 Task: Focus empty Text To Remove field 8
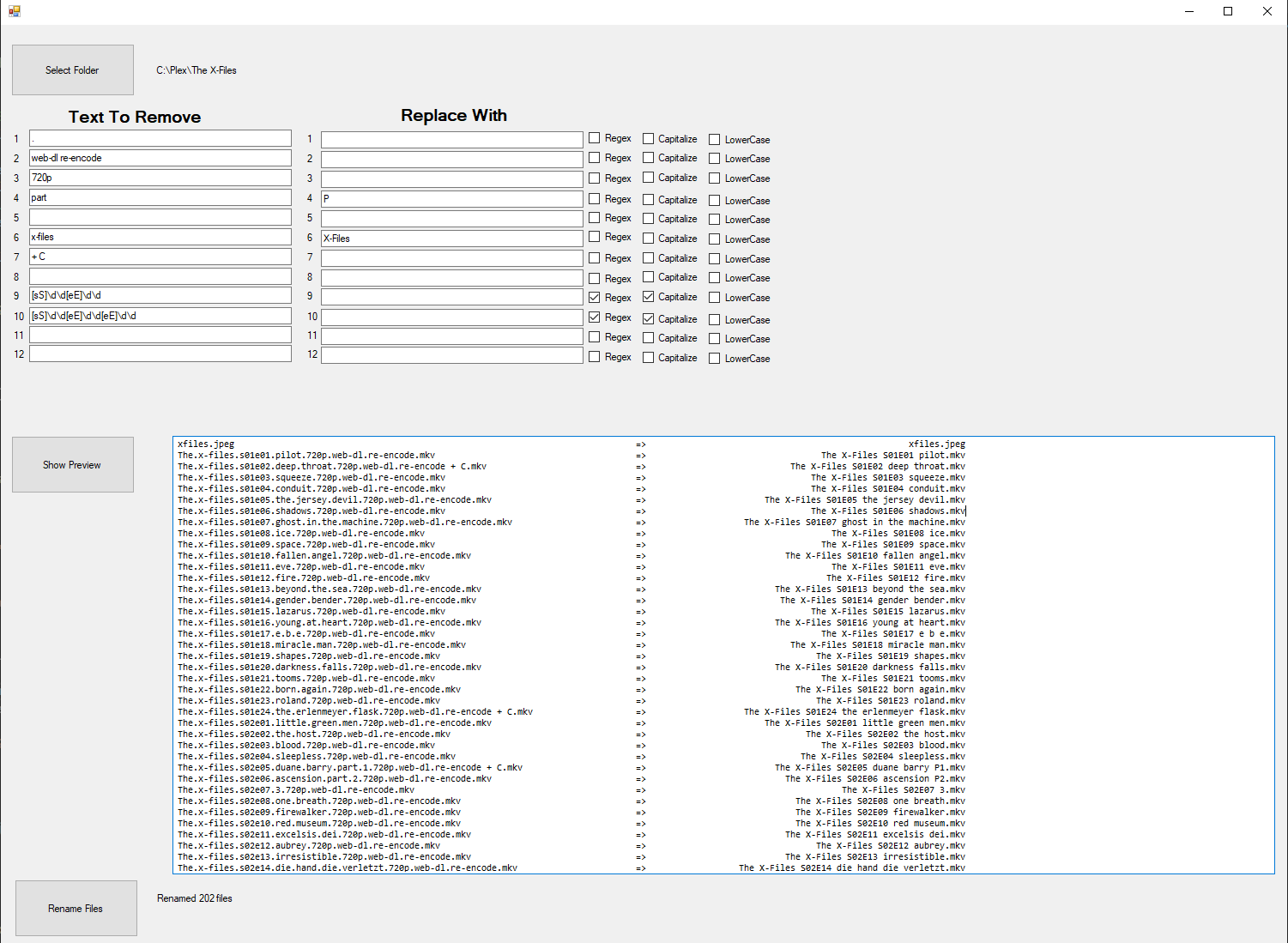[x=160, y=276]
